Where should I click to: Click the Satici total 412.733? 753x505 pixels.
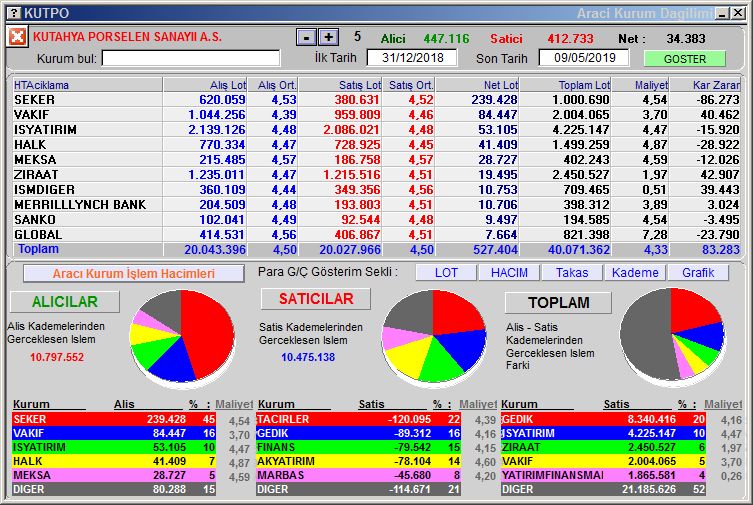click(x=571, y=38)
